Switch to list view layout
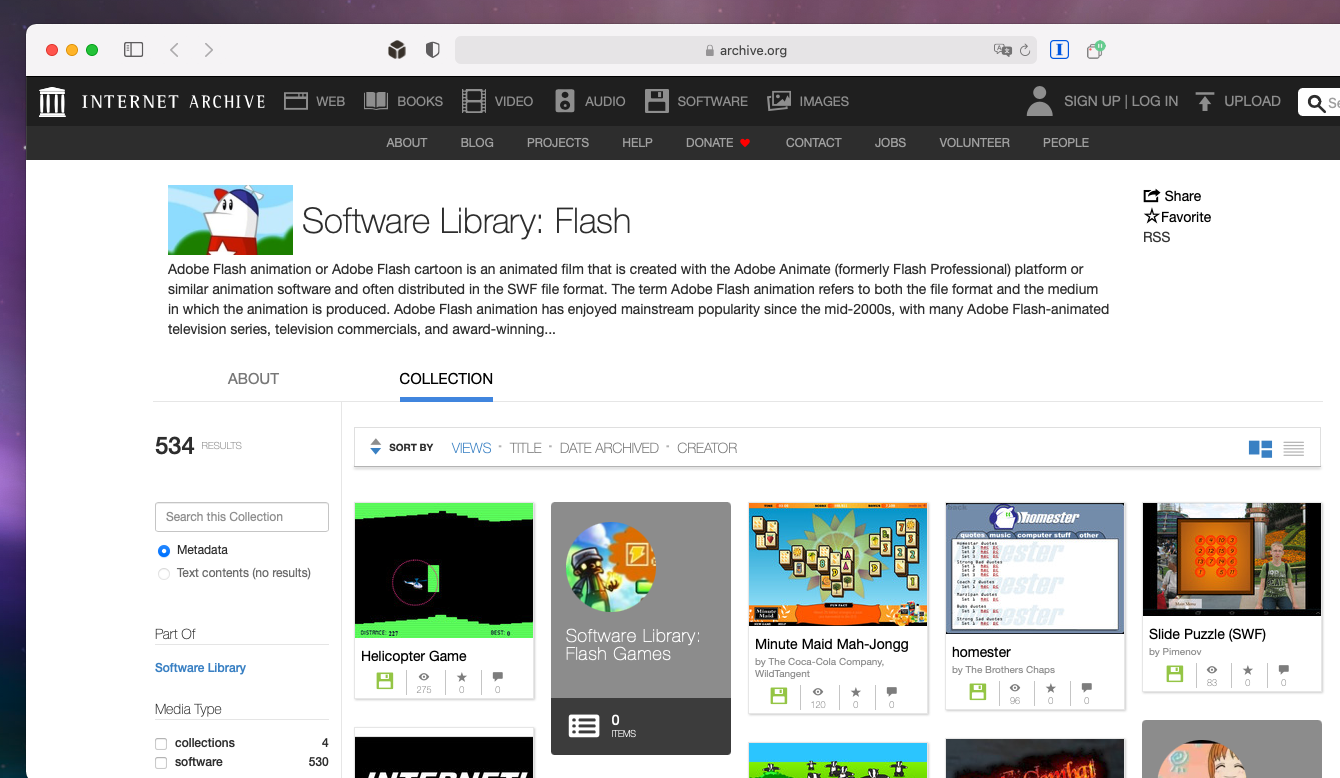1340x778 pixels. coord(1294,449)
